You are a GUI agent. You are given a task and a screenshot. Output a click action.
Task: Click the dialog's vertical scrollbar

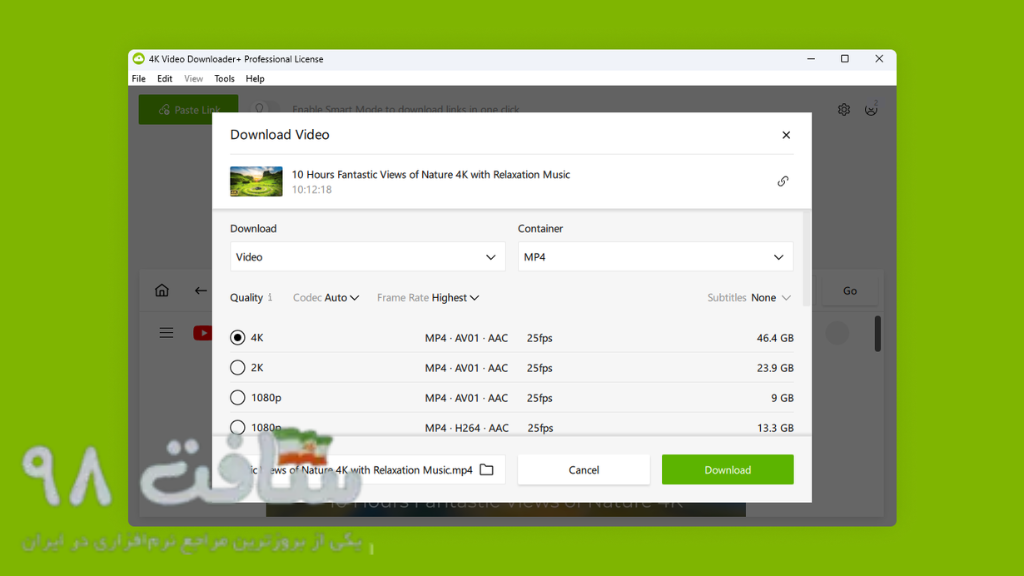pyautogui.click(x=806, y=258)
